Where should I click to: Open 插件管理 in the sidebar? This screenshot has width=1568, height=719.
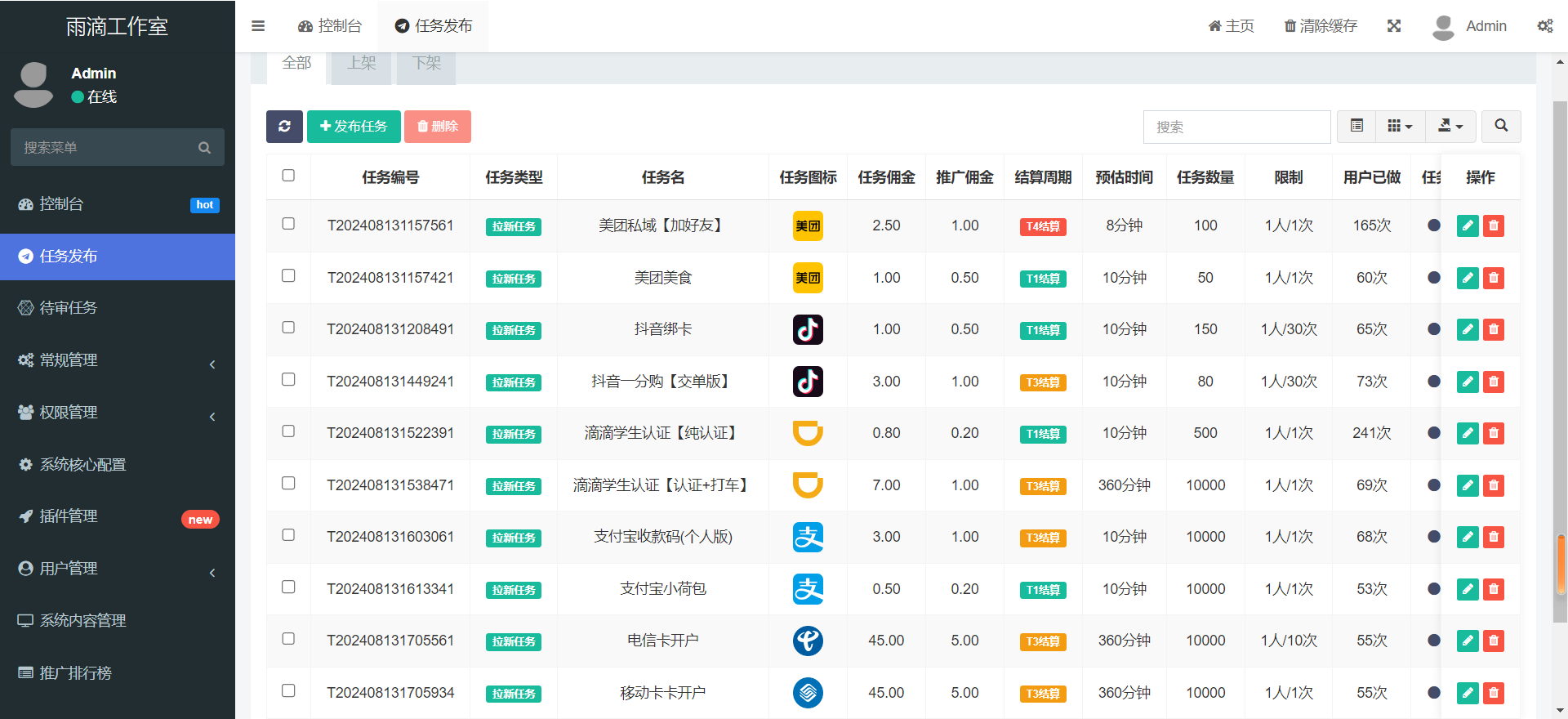coord(118,516)
